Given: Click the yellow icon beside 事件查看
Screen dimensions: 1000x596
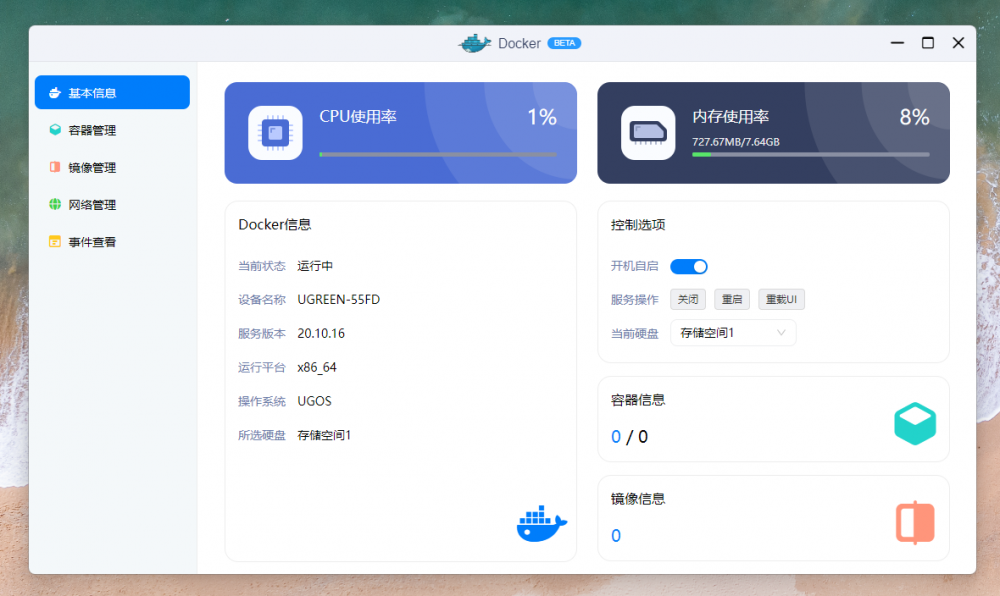Looking at the screenshot, I should (55, 242).
